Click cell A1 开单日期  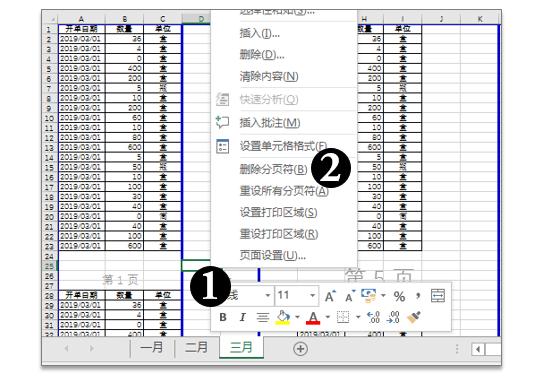(81, 29)
